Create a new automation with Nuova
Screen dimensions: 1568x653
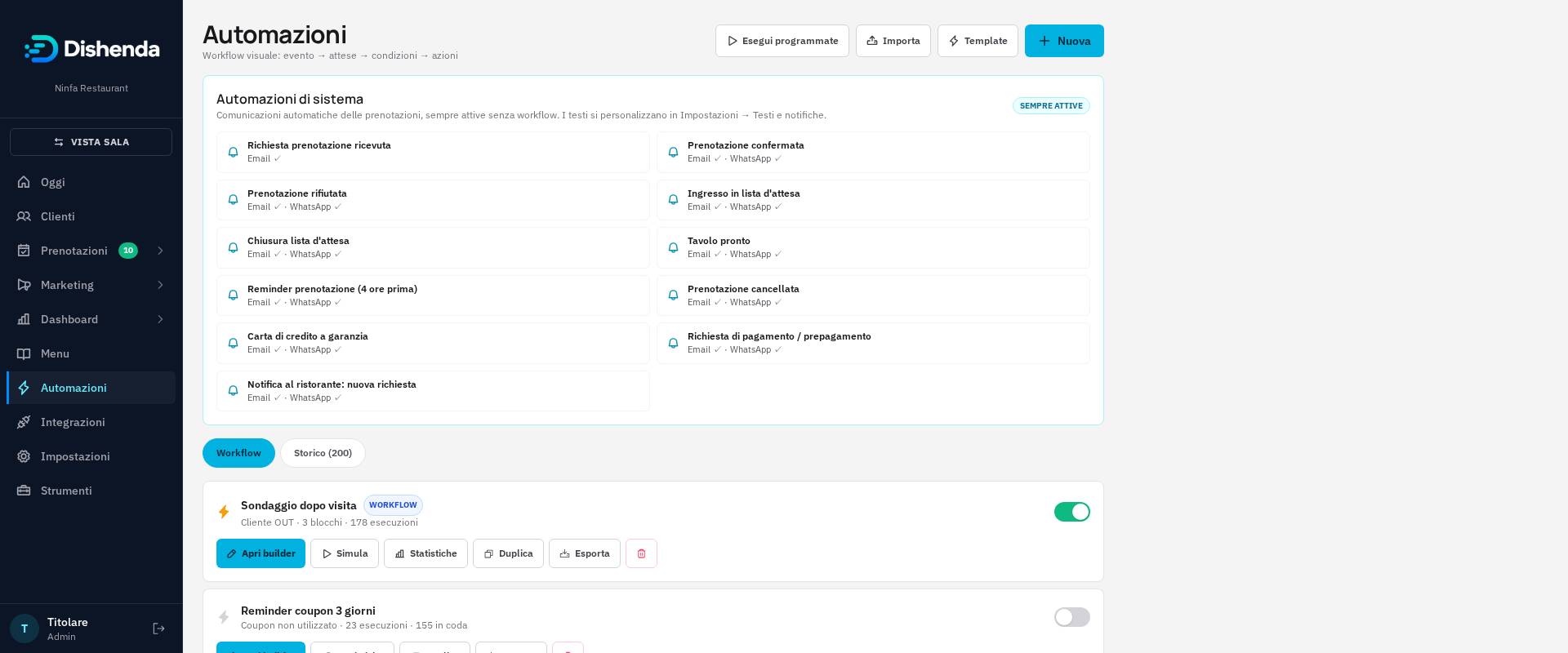[x=1064, y=41]
